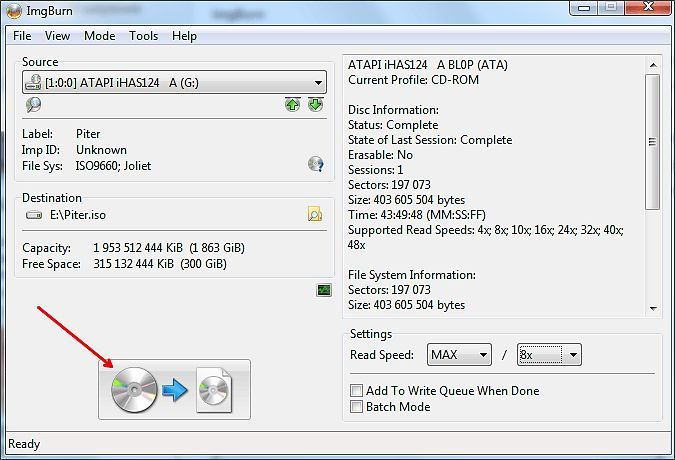The width and height of the screenshot is (675, 460).
Task: Click the green load tray up-arrow icon
Action: [293, 105]
